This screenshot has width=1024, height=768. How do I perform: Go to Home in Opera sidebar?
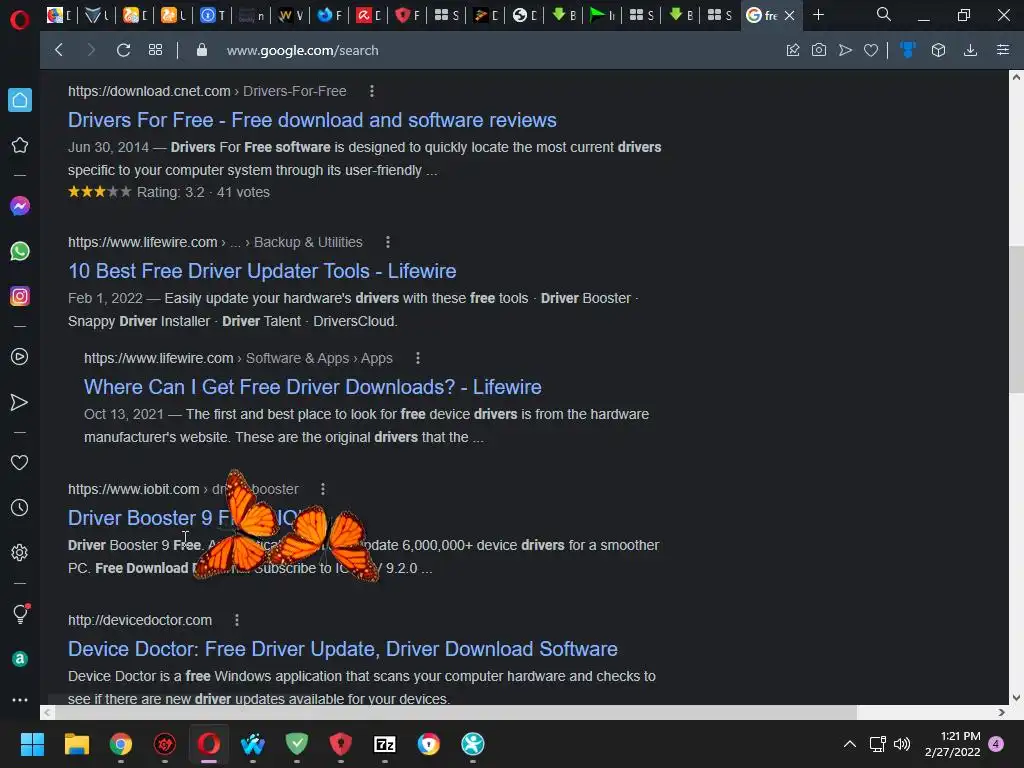tap(20, 100)
